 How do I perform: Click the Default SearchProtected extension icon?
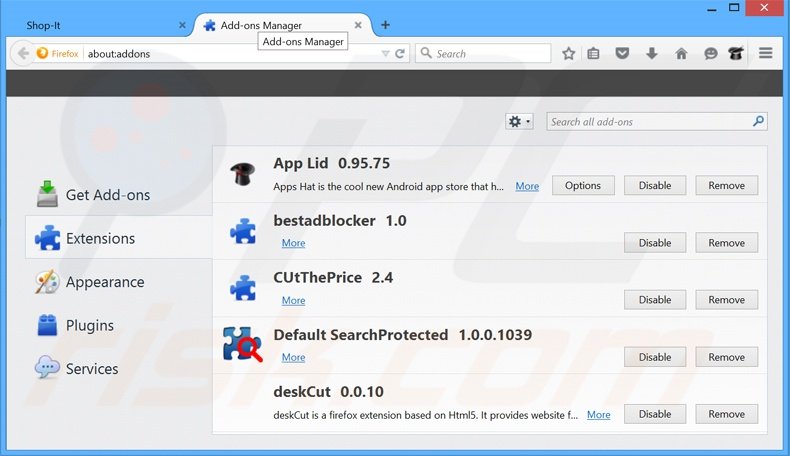click(x=243, y=344)
